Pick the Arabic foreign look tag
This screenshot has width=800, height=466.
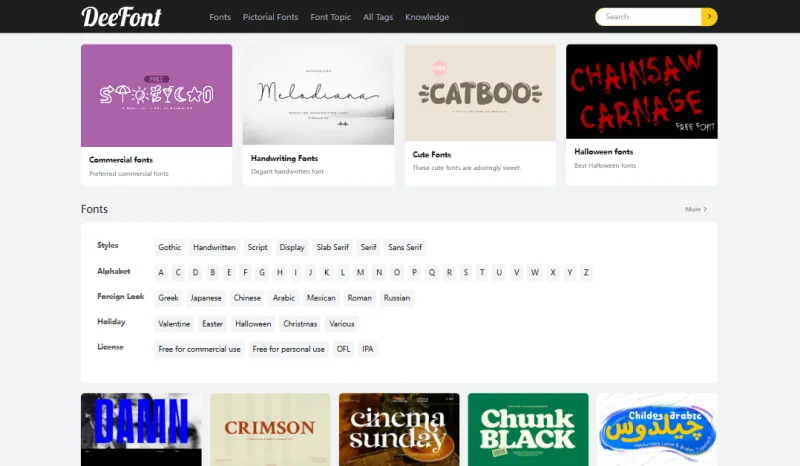(x=284, y=298)
